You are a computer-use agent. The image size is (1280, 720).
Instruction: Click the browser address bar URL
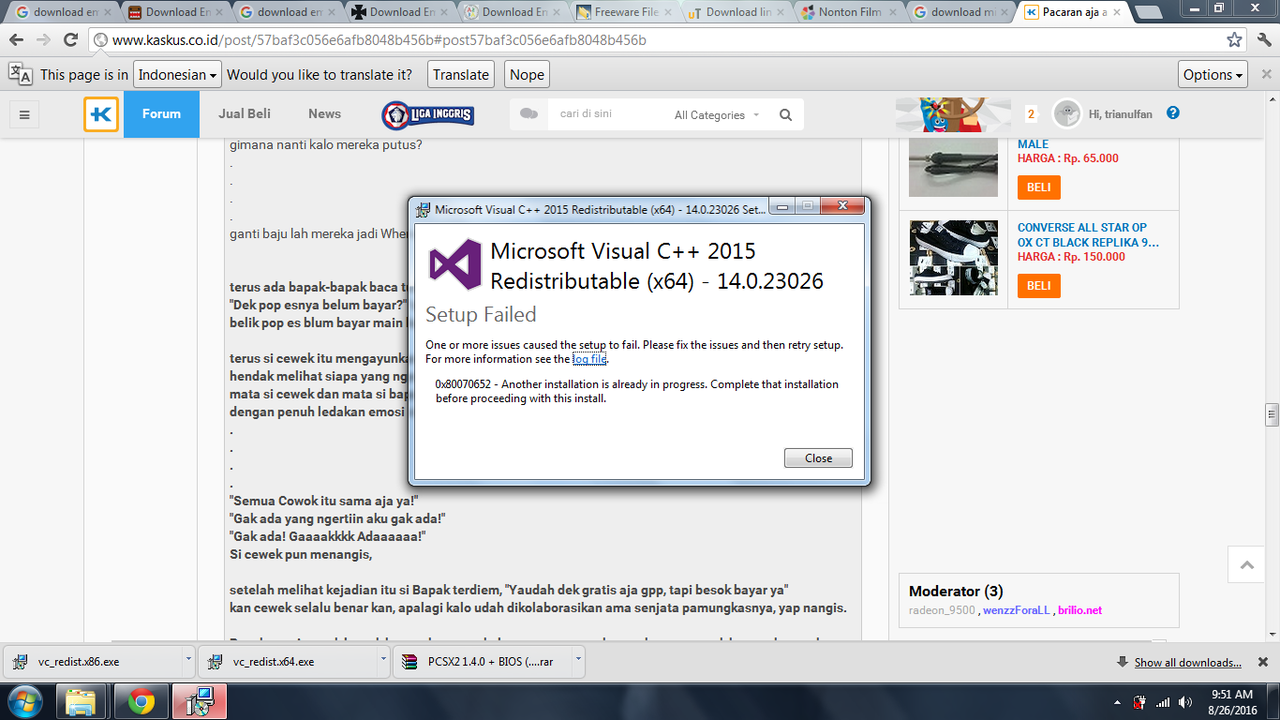tap(379, 40)
